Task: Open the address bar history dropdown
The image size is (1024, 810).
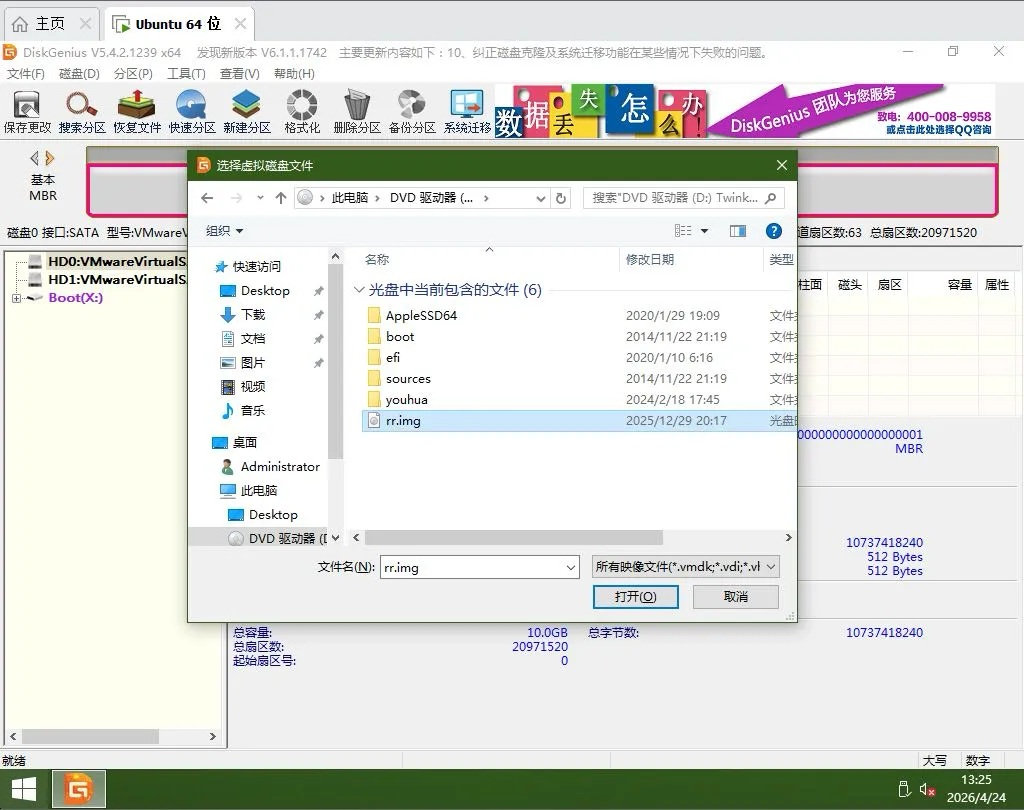Action: [x=541, y=199]
